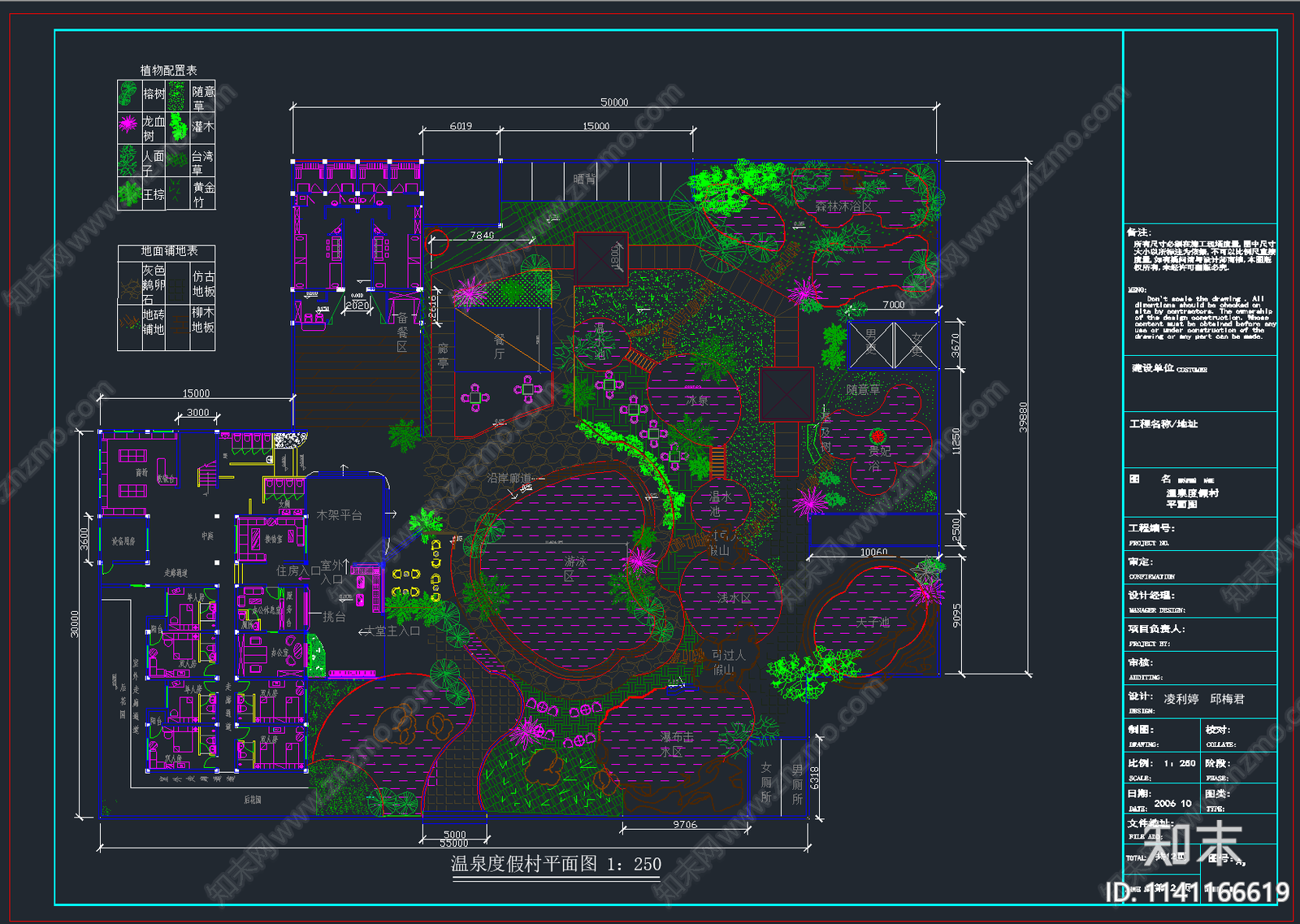
Task: Select the 50000 overall width dimension
Action: click(x=614, y=102)
